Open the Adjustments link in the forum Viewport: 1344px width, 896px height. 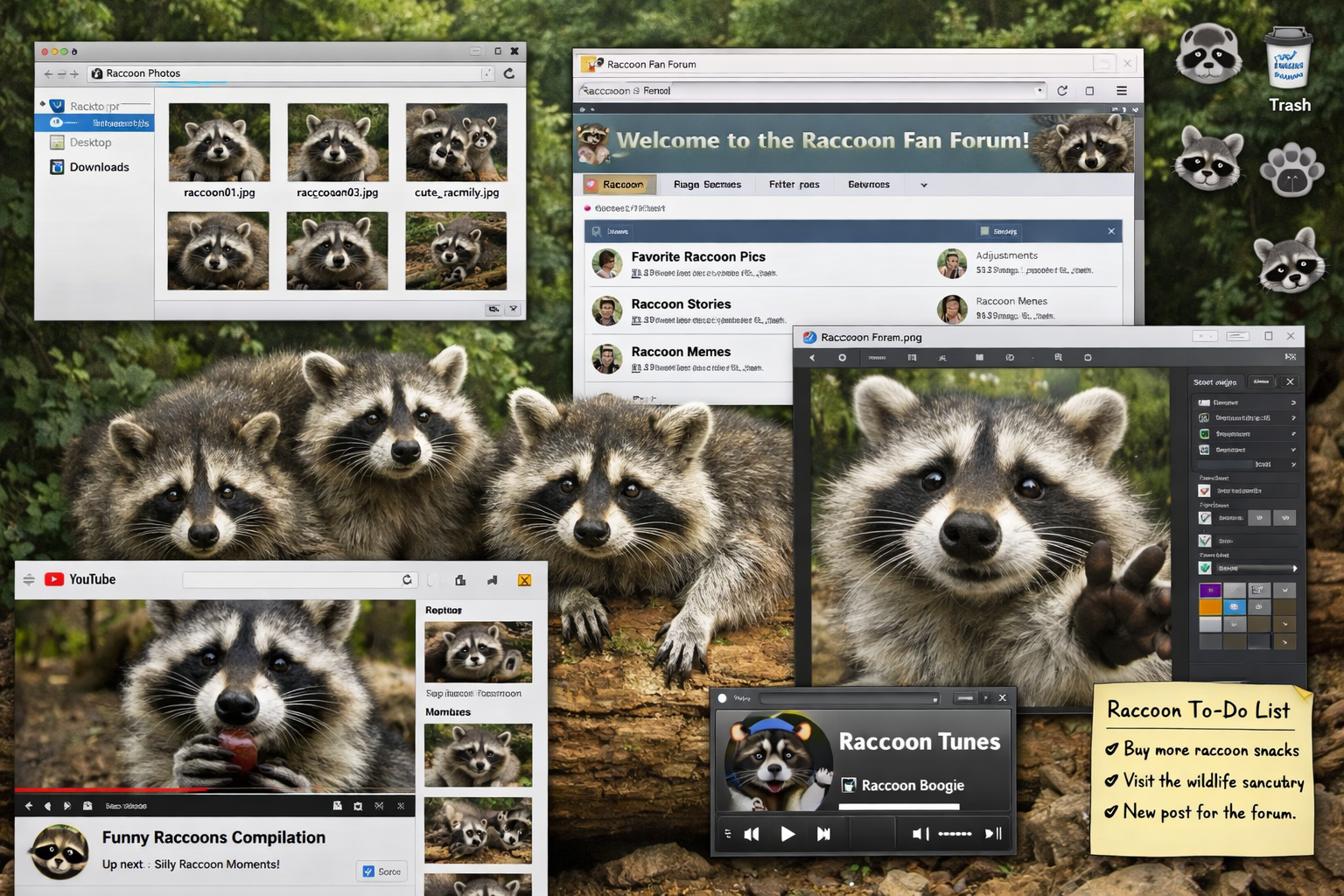[x=1007, y=255]
